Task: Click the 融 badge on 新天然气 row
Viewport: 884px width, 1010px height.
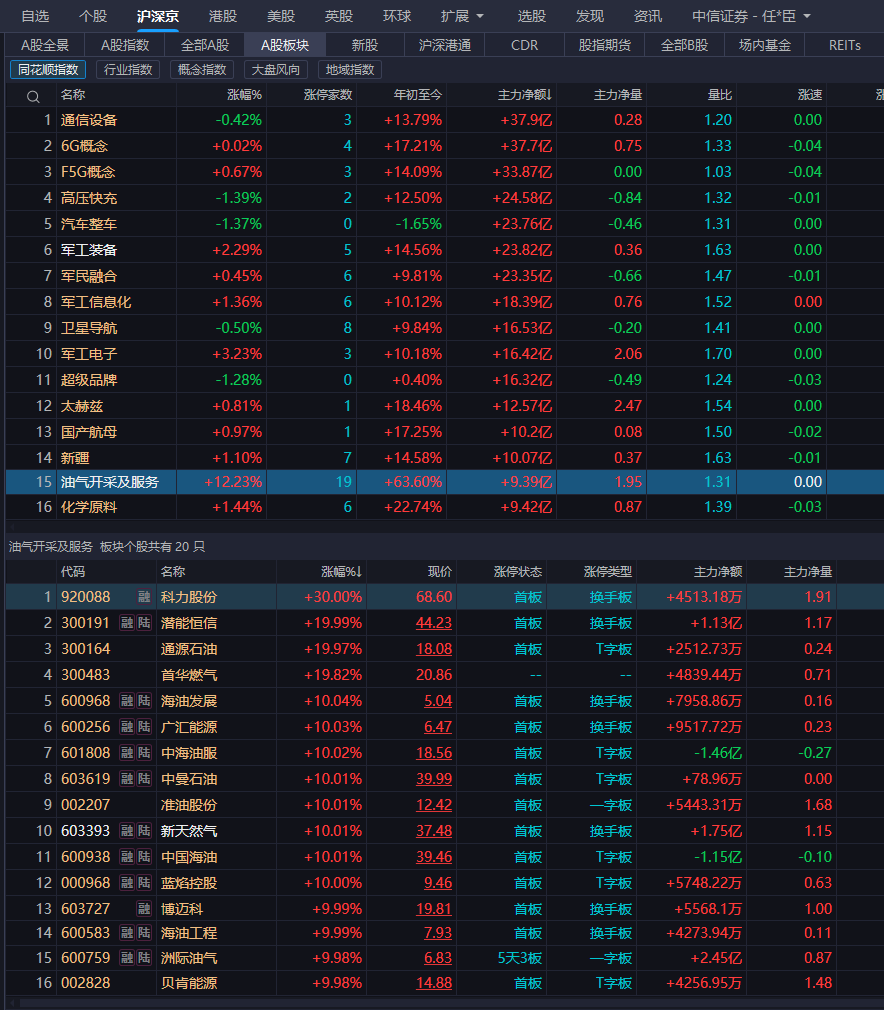Action: 127,831
